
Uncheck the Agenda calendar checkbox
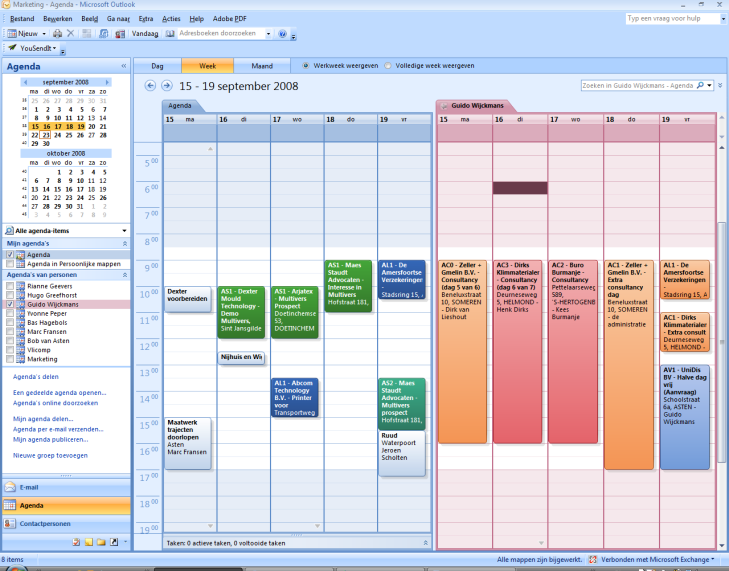click(x=10, y=254)
